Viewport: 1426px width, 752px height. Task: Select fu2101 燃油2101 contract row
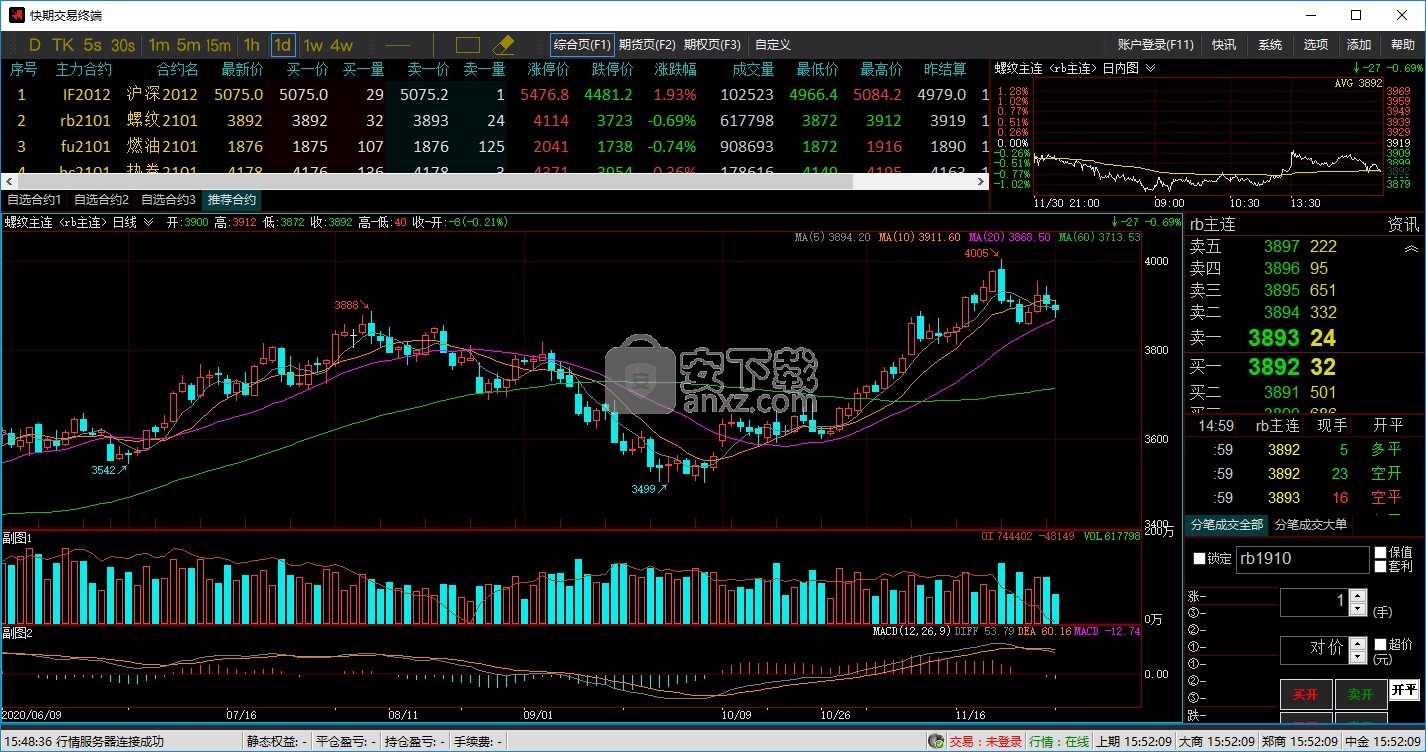click(x=494, y=146)
